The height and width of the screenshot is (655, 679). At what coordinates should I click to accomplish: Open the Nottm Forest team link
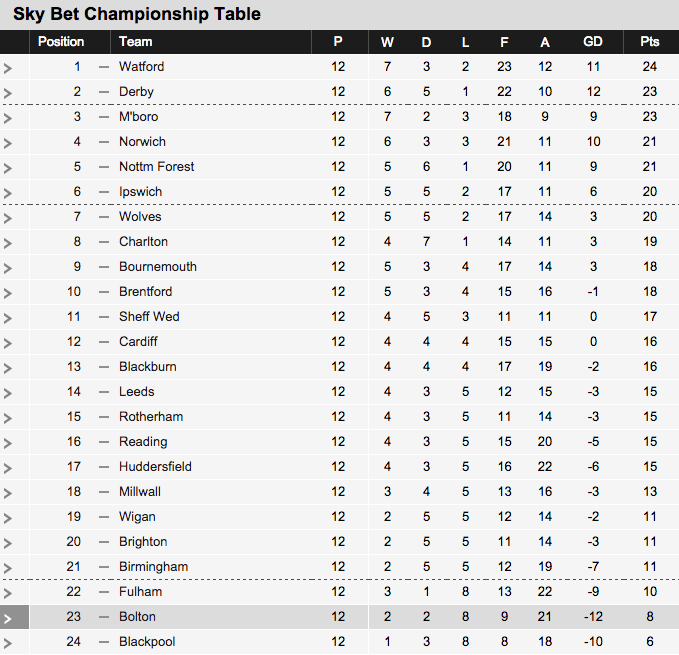click(156, 167)
